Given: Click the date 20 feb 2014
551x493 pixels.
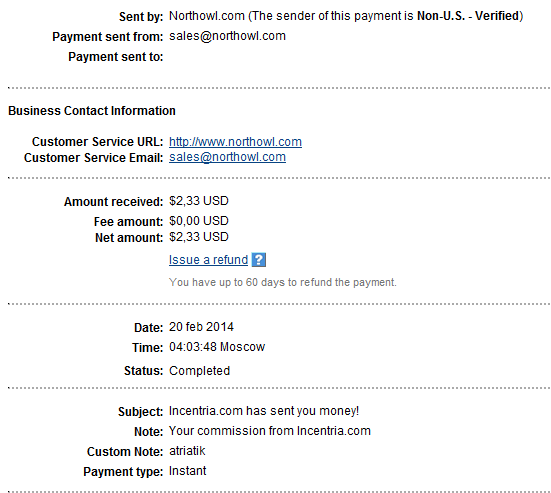Looking at the screenshot, I should pyautogui.click(x=201, y=327).
